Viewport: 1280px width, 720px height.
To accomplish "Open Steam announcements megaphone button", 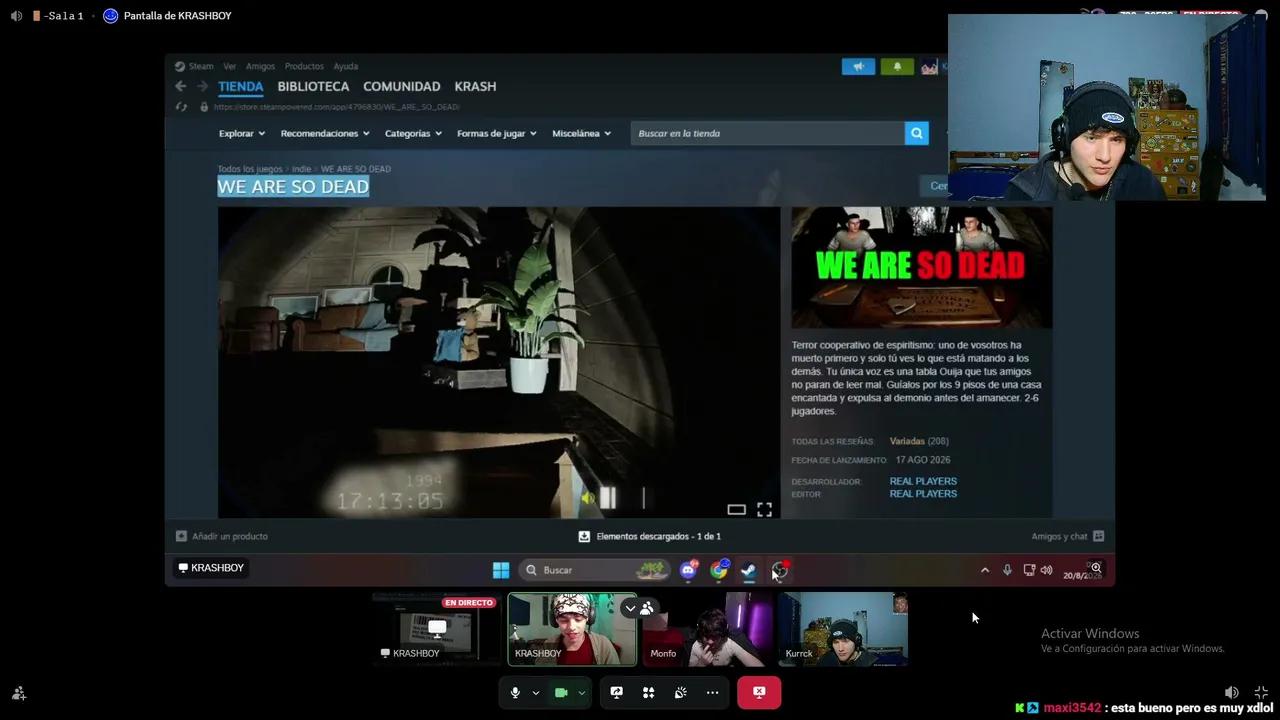I will point(858,66).
